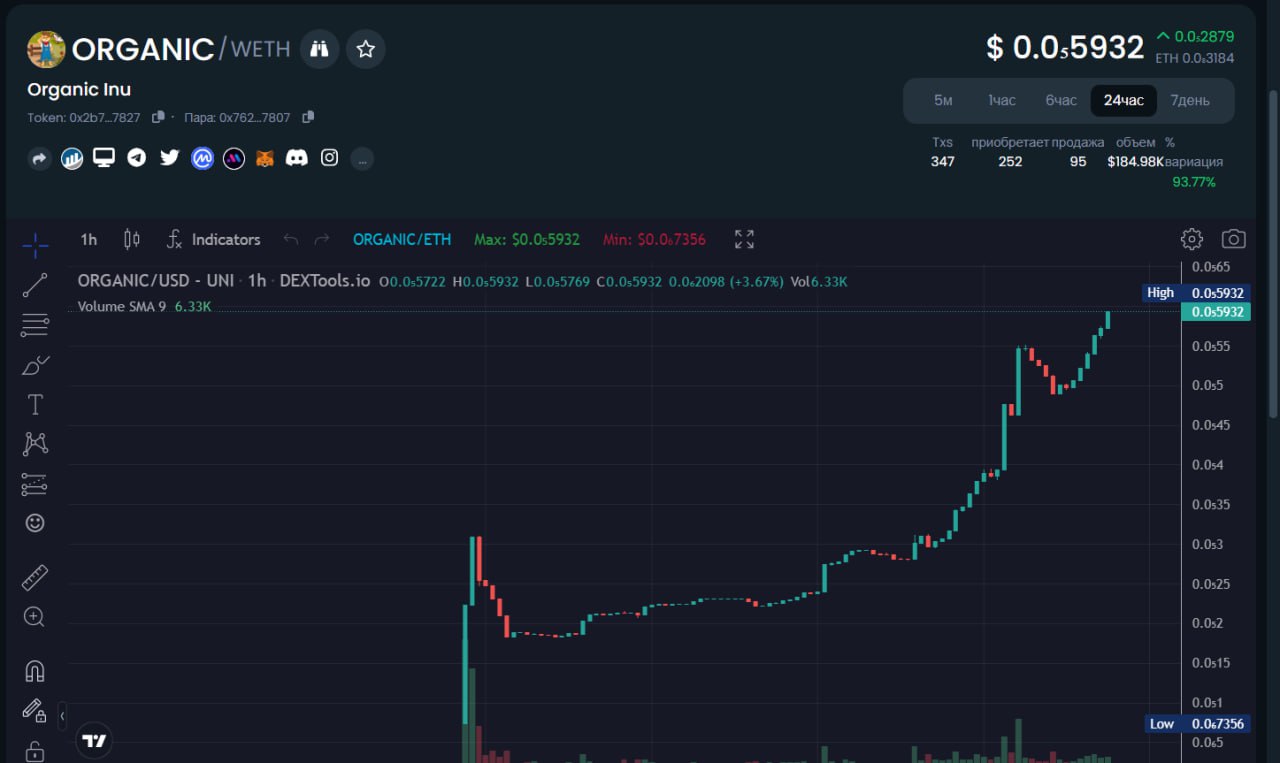Add token to MetaMask fox icon
The height and width of the screenshot is (763, 1280).
click(x=265, y=158)
